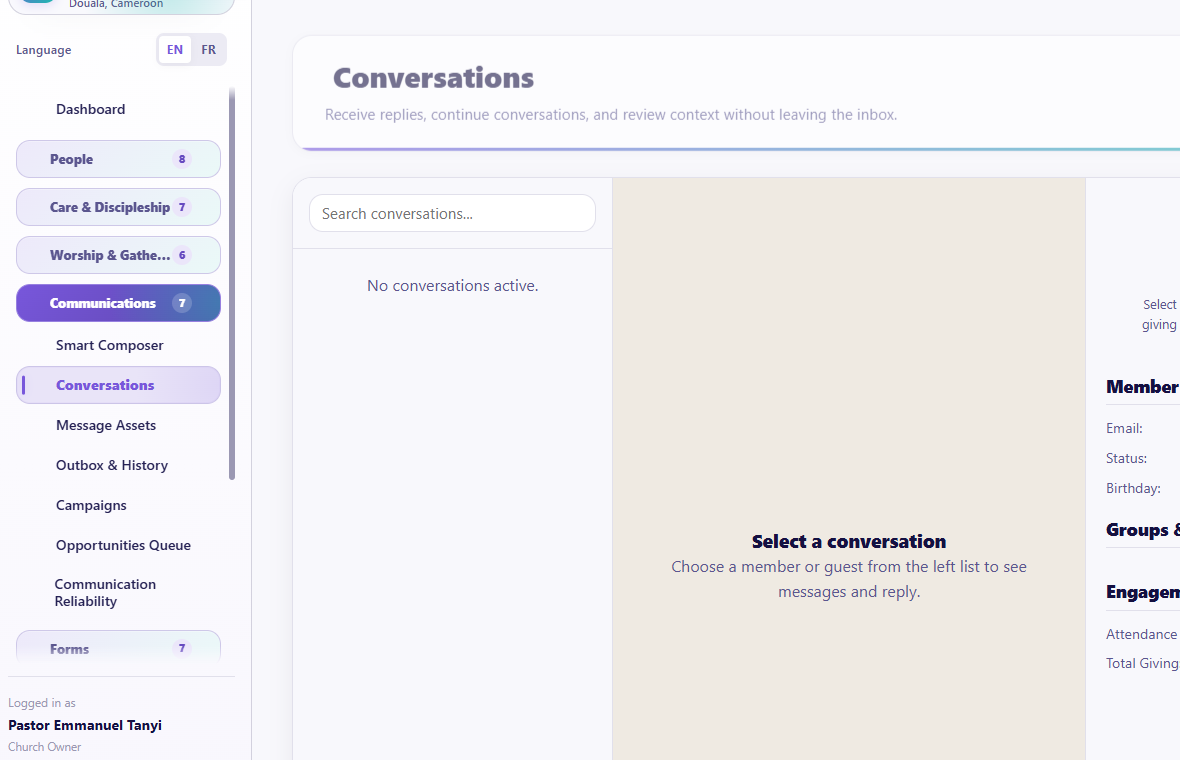Click the Conversations page heading

[433, 78]
